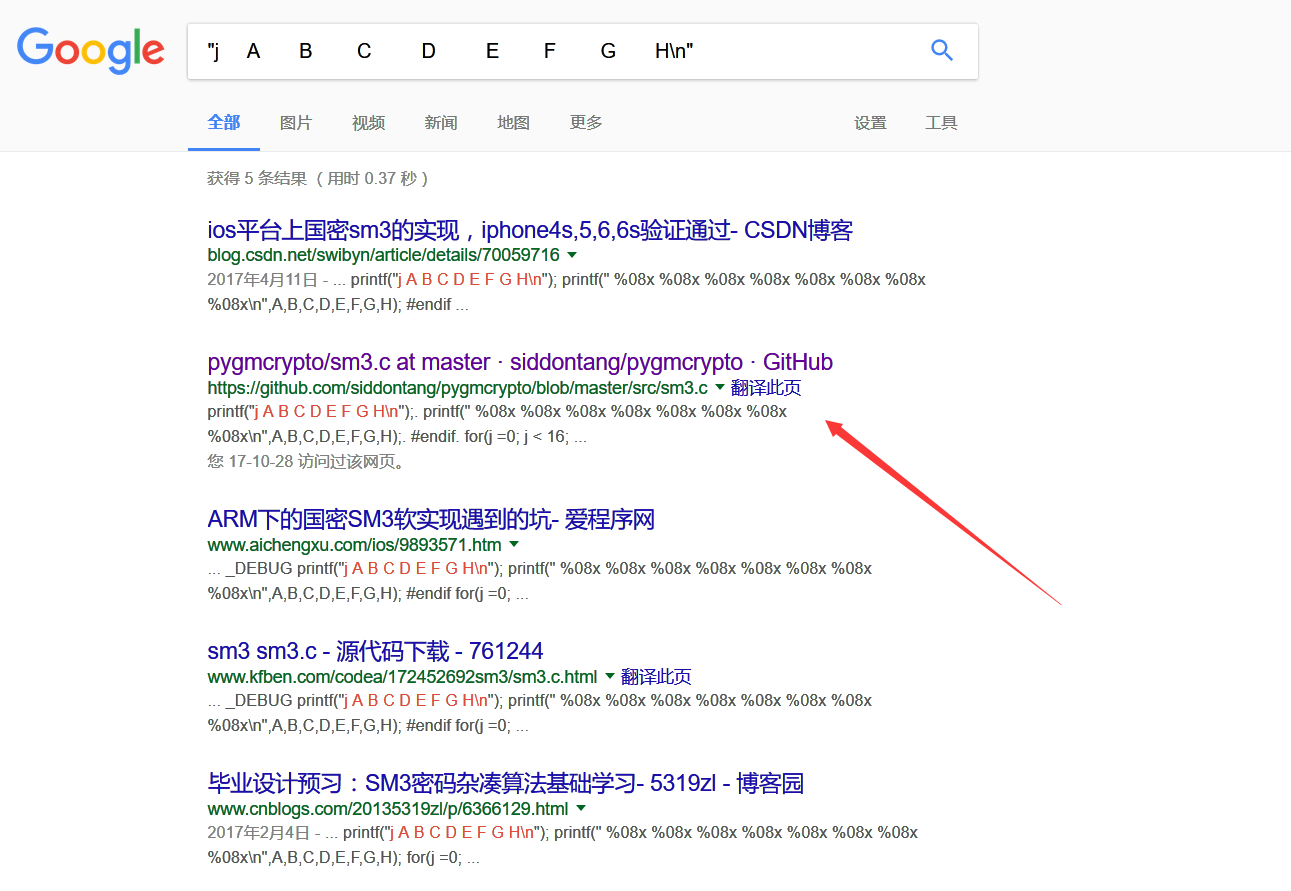The image size is (1291, 891).
Task: Switch to the 视频 tab
Action: (368, 123)
